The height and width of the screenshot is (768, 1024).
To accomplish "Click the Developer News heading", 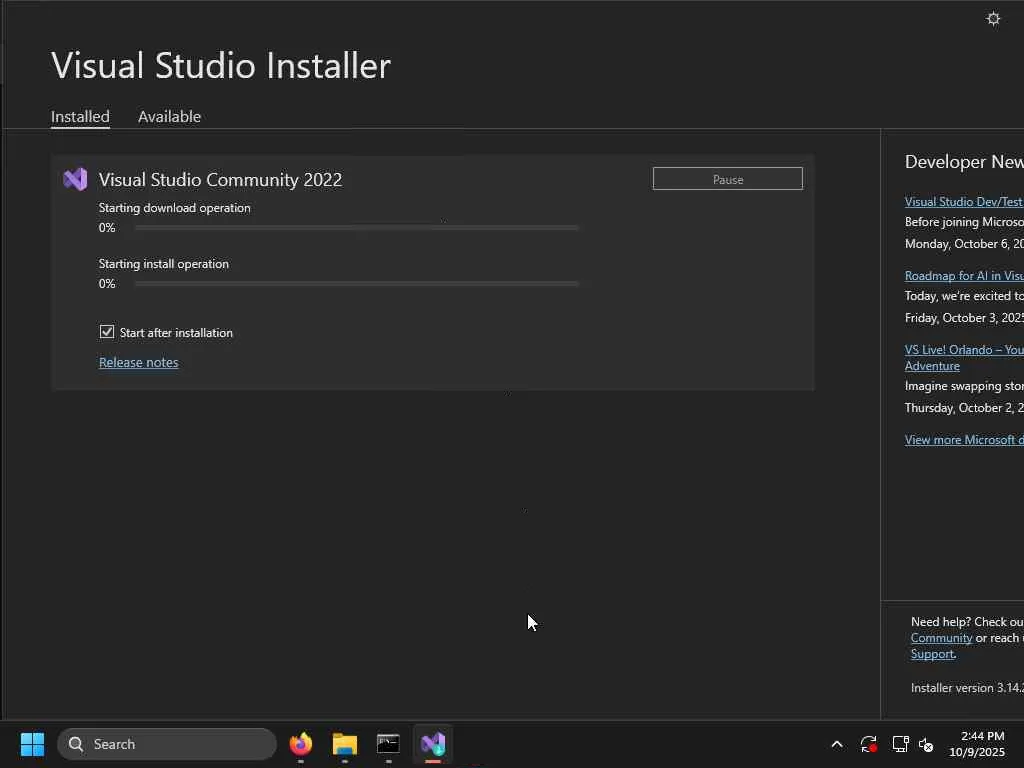I will [x=964, y=161].
